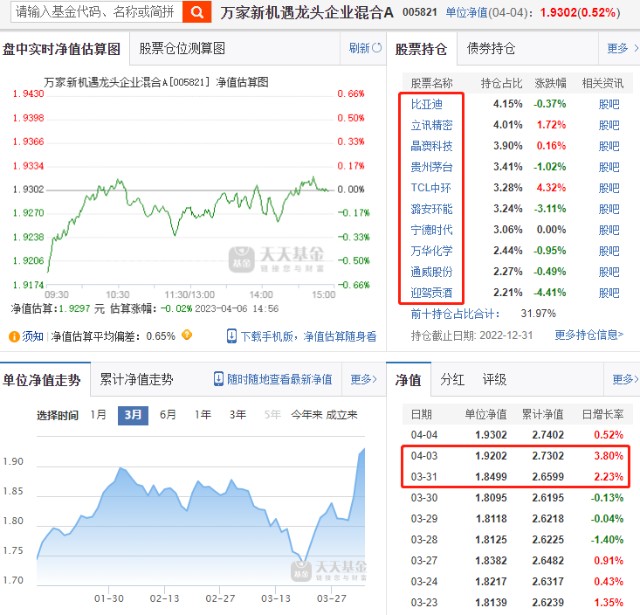Open the 万华化学 stock link
Viewport: 640px width, 615px height.
click(x=431, y=251)
